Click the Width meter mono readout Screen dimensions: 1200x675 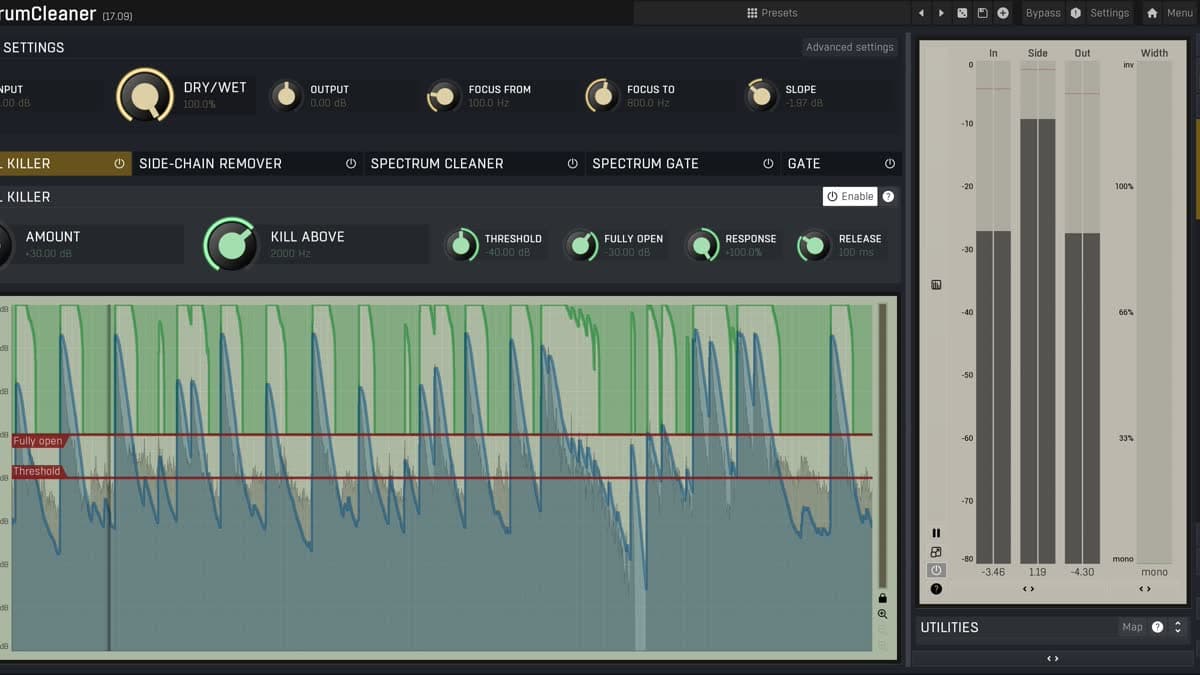(1154, 572)
